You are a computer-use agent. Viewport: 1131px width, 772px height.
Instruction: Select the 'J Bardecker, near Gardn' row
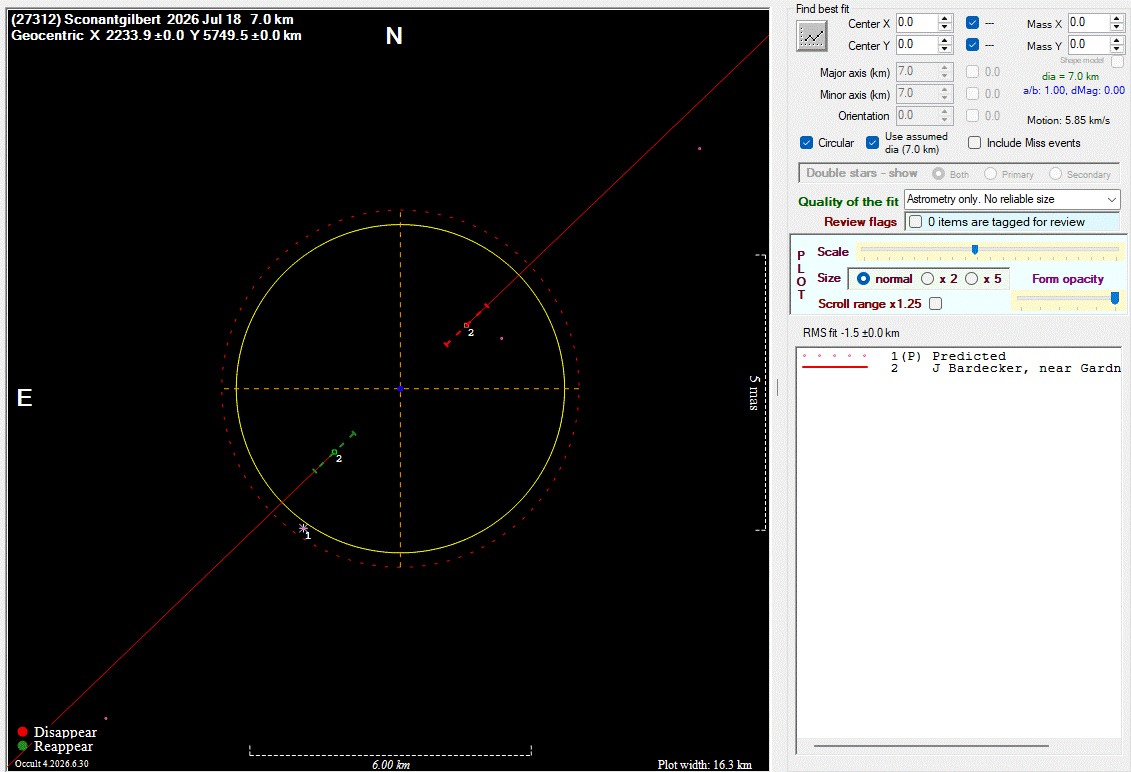pyautogui.click(x=959, y=368)
